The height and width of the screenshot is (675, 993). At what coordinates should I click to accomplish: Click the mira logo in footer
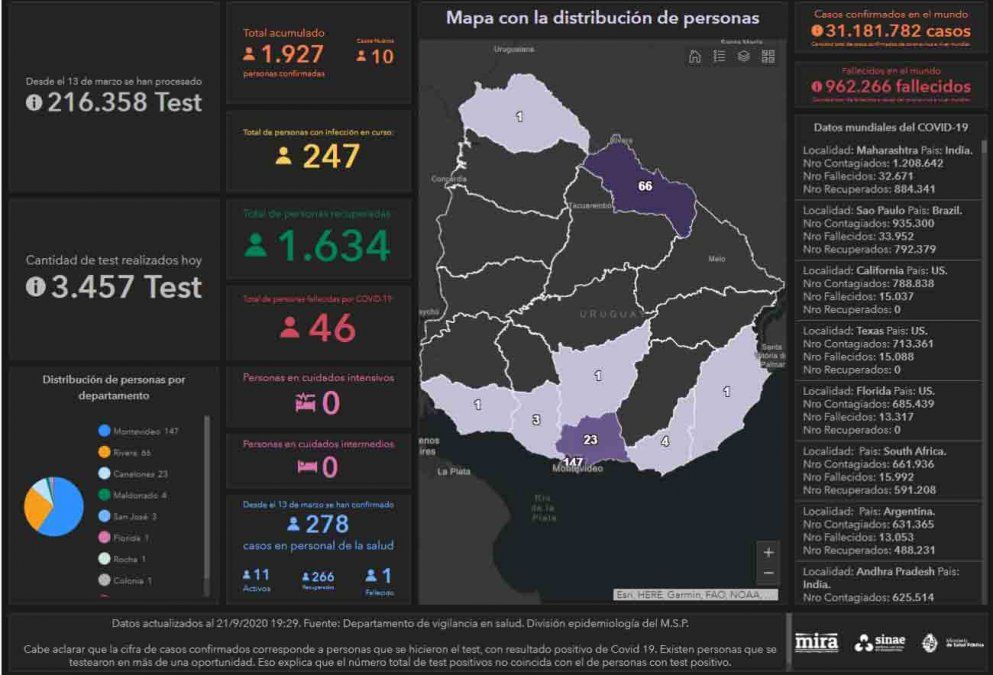click(816, 643)
